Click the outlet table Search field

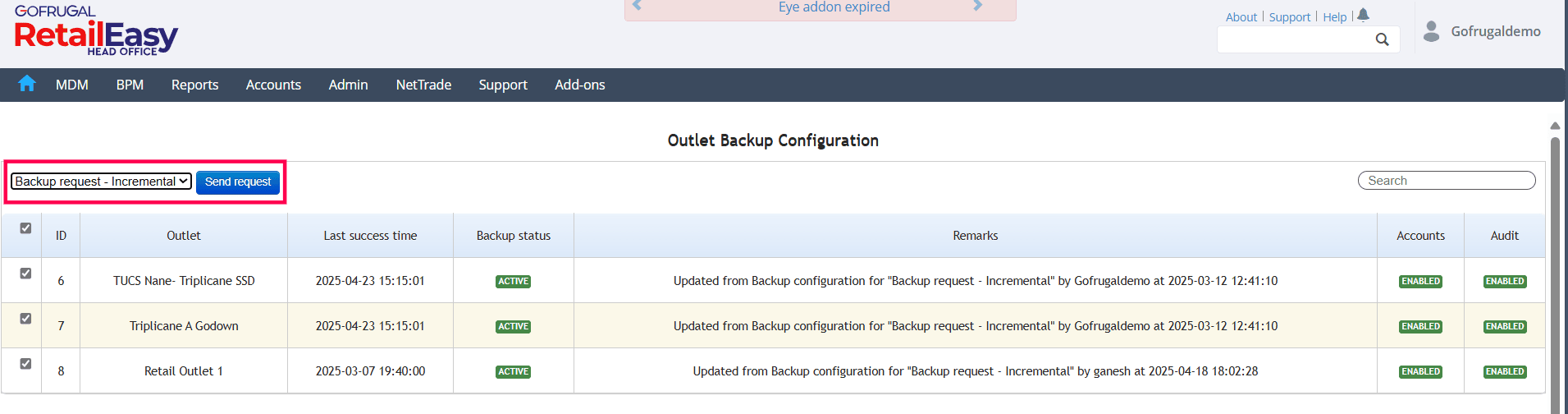[x=1447, y=181]
